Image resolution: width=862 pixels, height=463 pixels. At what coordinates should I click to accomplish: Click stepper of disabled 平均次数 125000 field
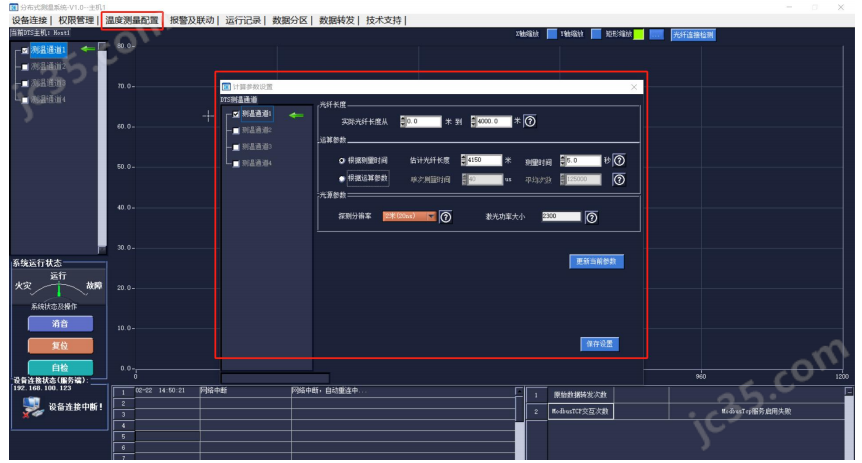[562, 179]
